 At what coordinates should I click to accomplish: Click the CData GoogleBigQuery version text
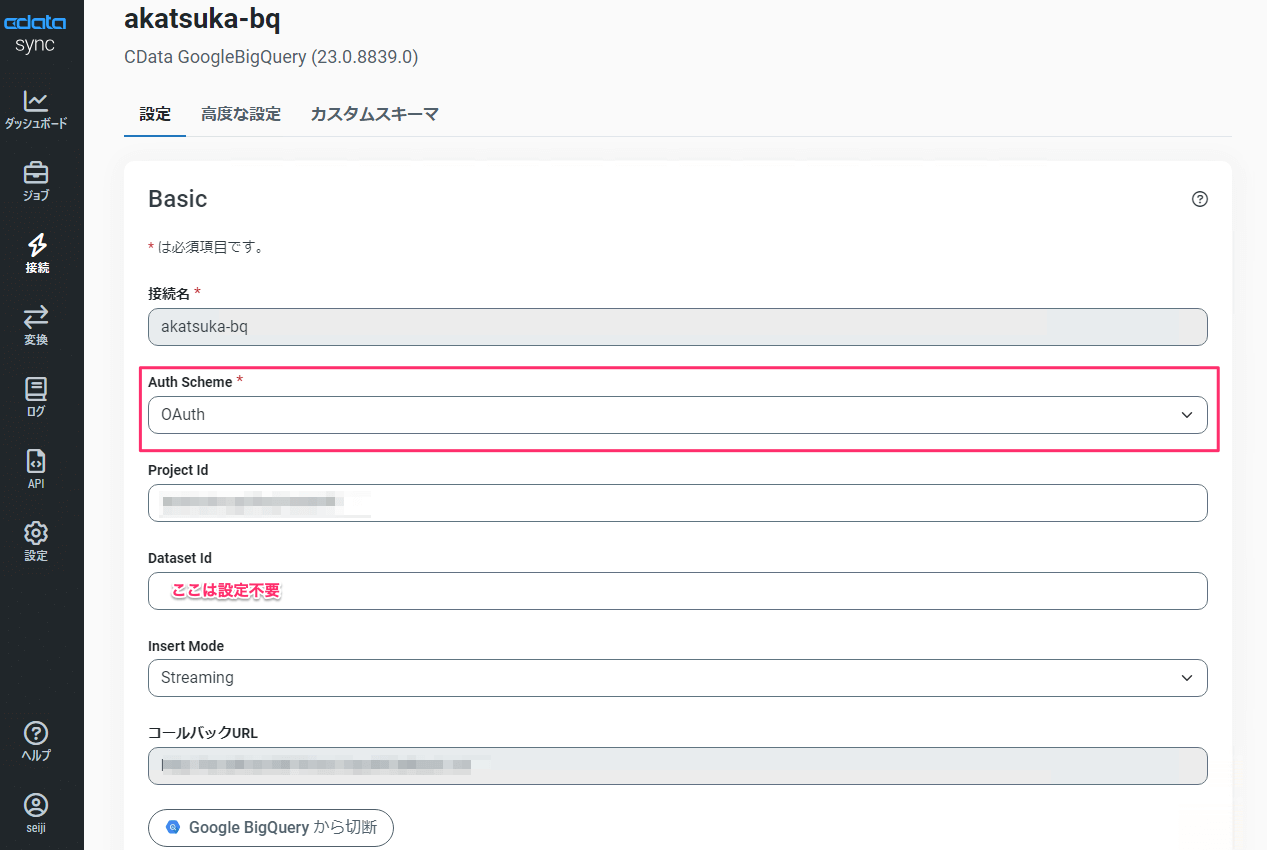pos(271,57)
